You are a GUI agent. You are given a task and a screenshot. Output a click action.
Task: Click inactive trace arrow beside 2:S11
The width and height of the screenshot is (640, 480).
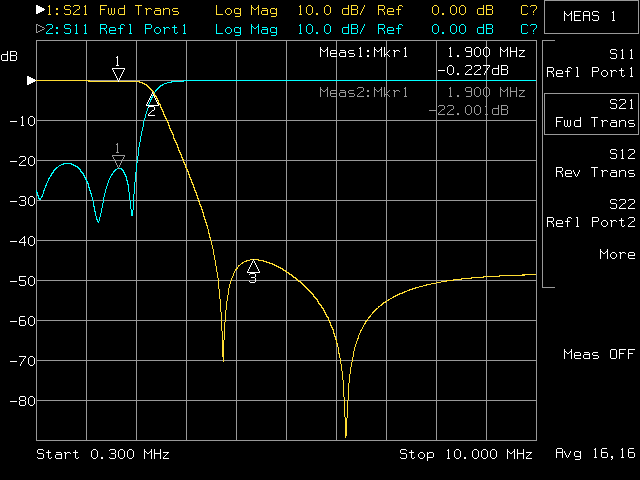tap(40, 29)
